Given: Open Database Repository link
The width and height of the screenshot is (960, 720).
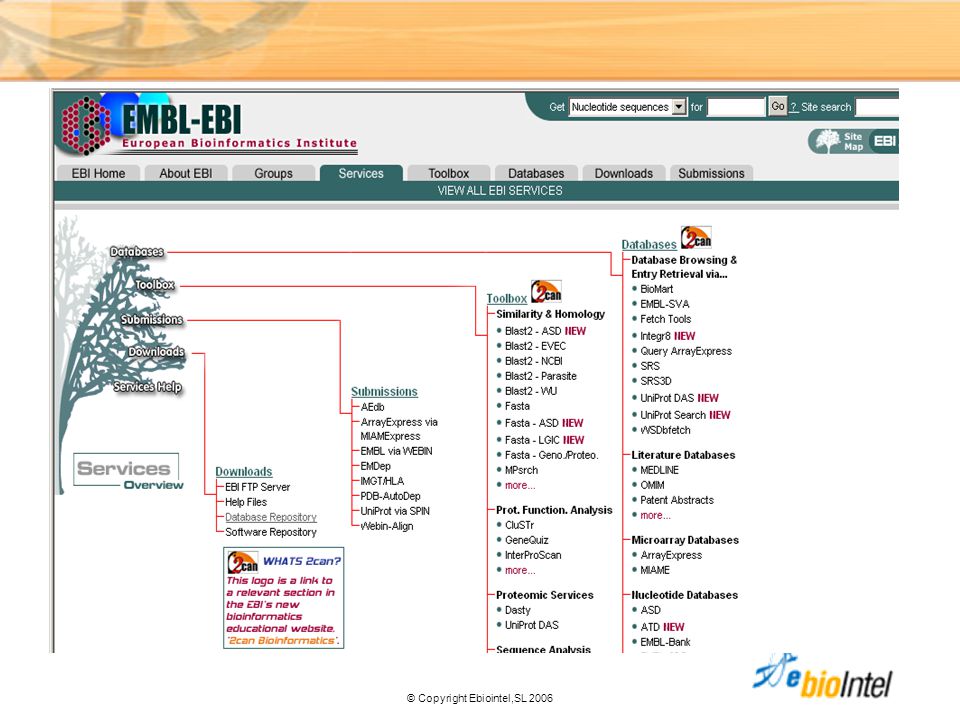Looking at the screenshot, I should coord(271,517).
